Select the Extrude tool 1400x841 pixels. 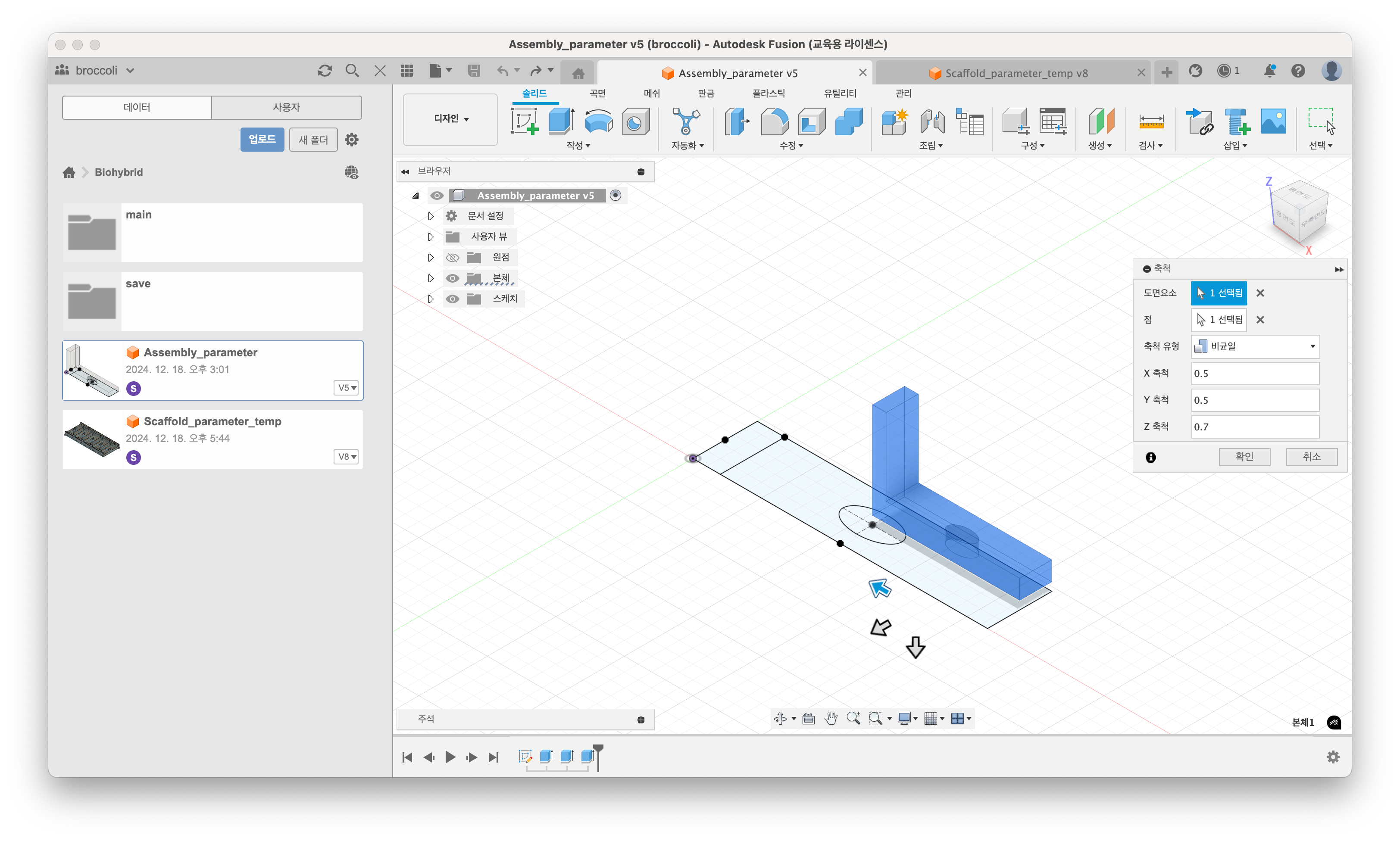pyautogui.click(x=562, y=121)
